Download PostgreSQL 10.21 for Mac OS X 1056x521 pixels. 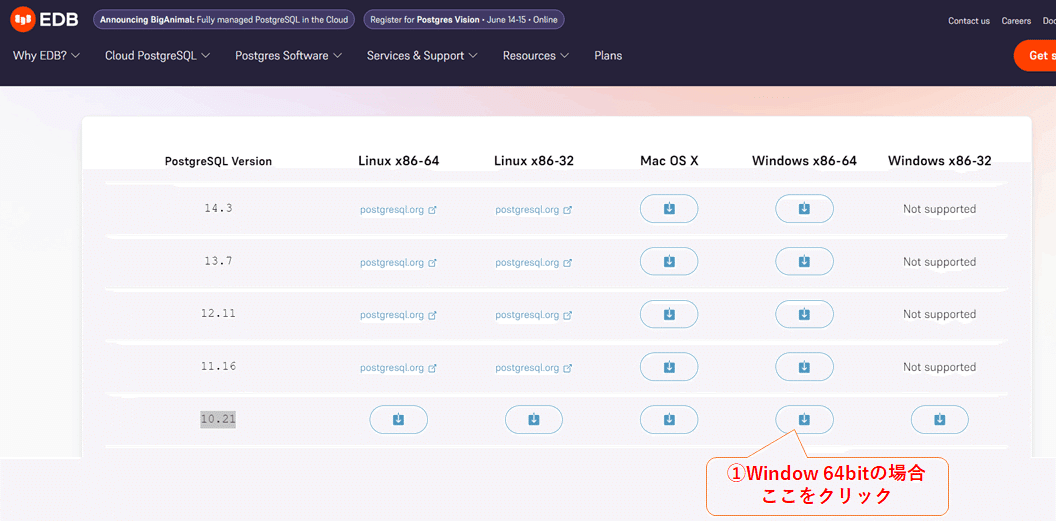click(x=669, y=419)
